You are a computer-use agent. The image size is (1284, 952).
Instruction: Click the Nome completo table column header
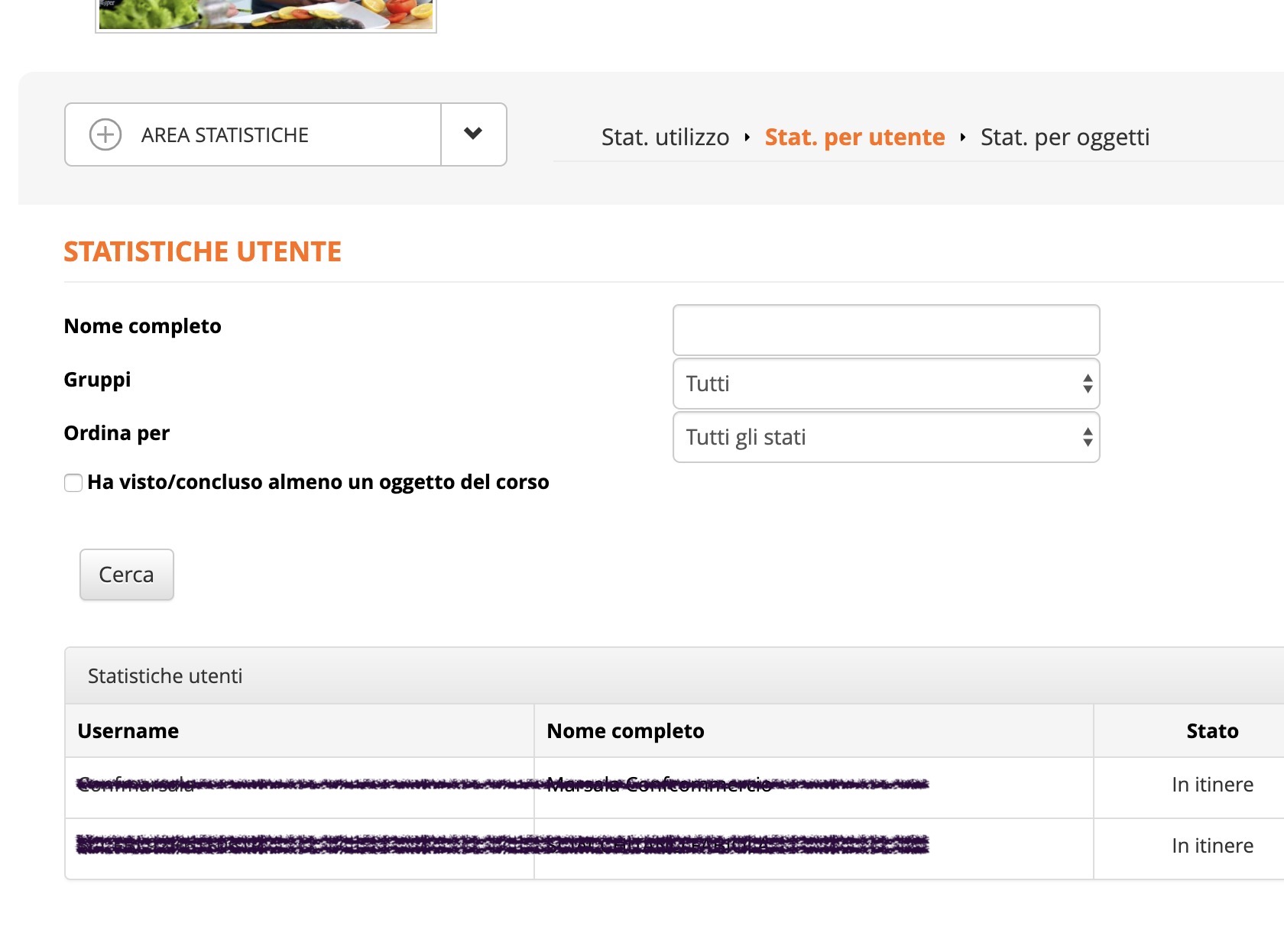pyautogui.click(x=625, y=731)
